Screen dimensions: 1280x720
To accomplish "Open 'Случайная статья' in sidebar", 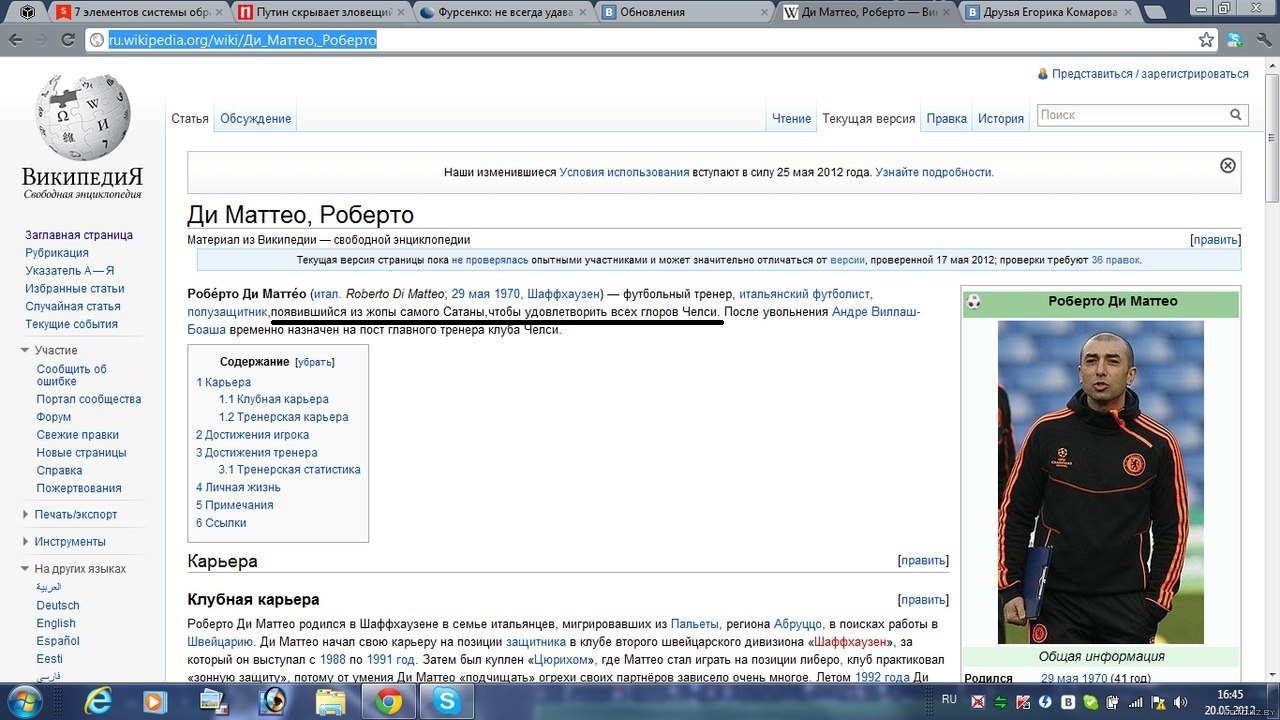I will click(73, 306).
